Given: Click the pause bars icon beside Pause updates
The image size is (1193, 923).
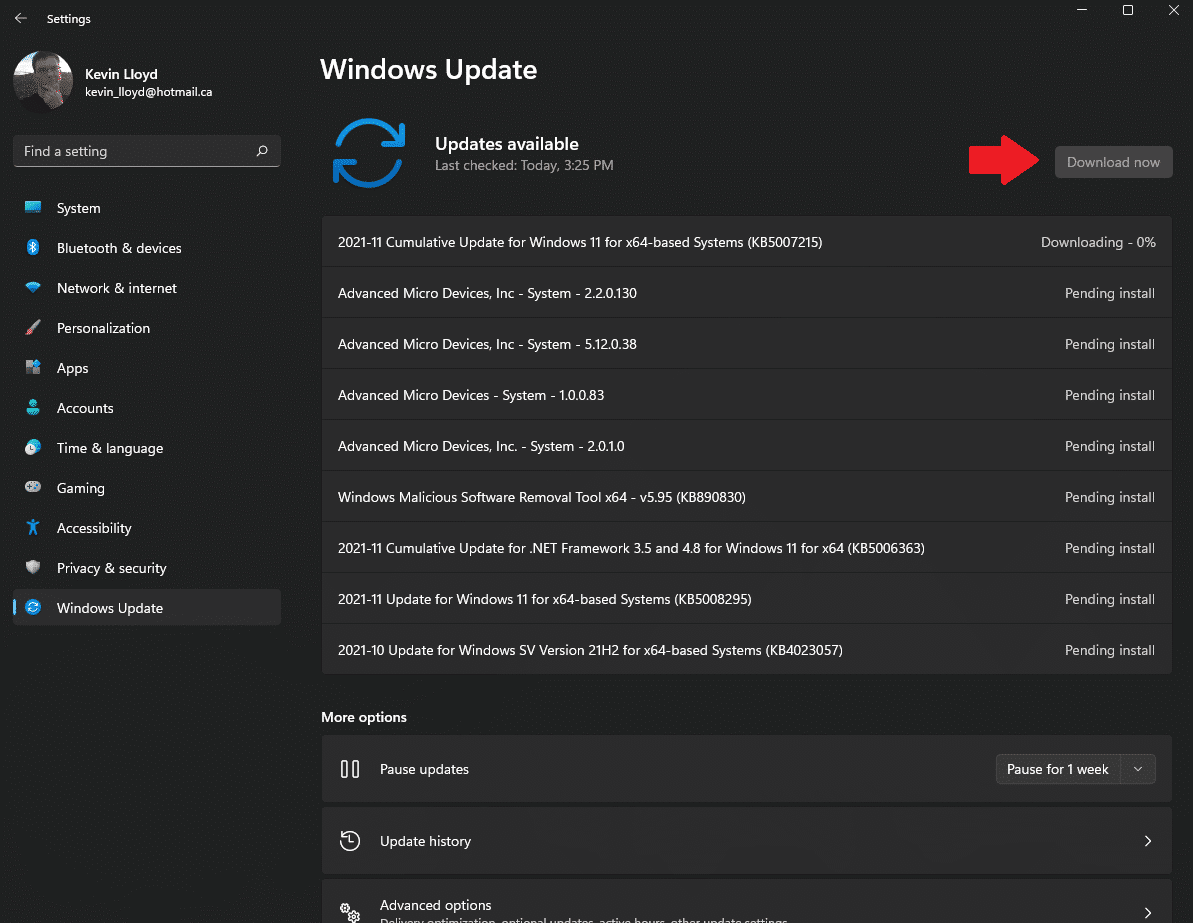Looking at the screenshot, I should (x=350, y=769).
